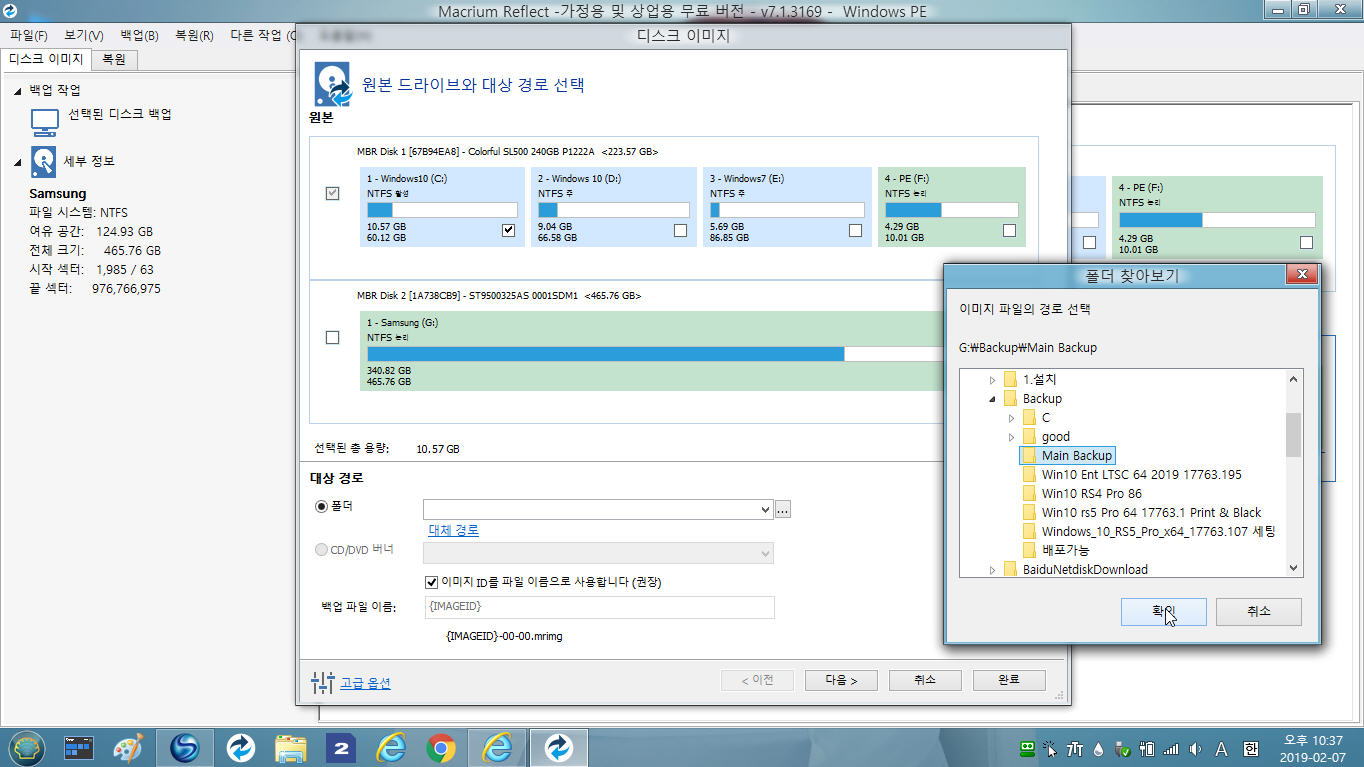
Task: Click 완료 button in the wizard
Action: click(1009, 680)
